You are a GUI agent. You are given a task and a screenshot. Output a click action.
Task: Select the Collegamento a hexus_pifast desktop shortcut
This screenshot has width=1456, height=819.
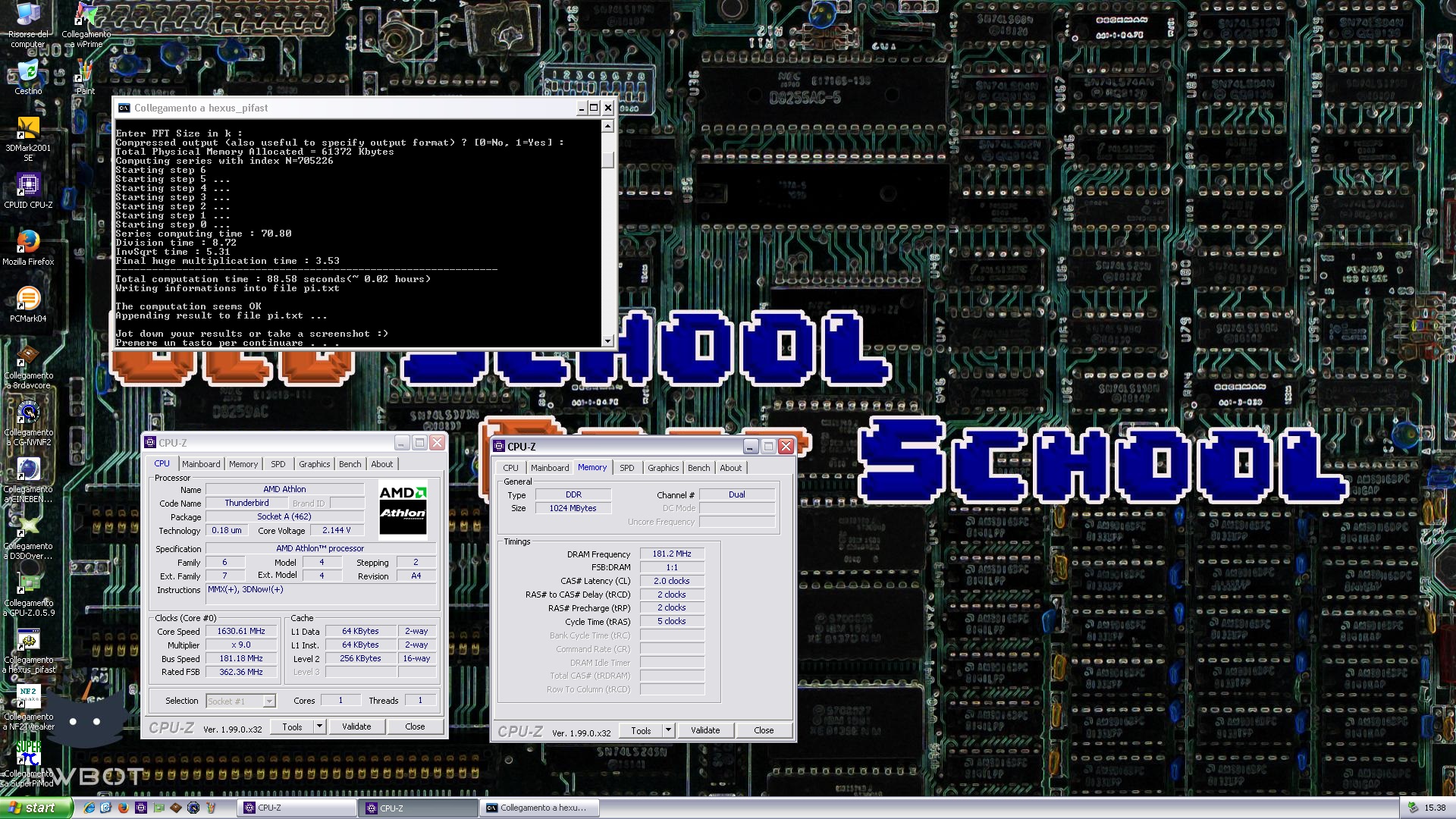click(28, 651)
